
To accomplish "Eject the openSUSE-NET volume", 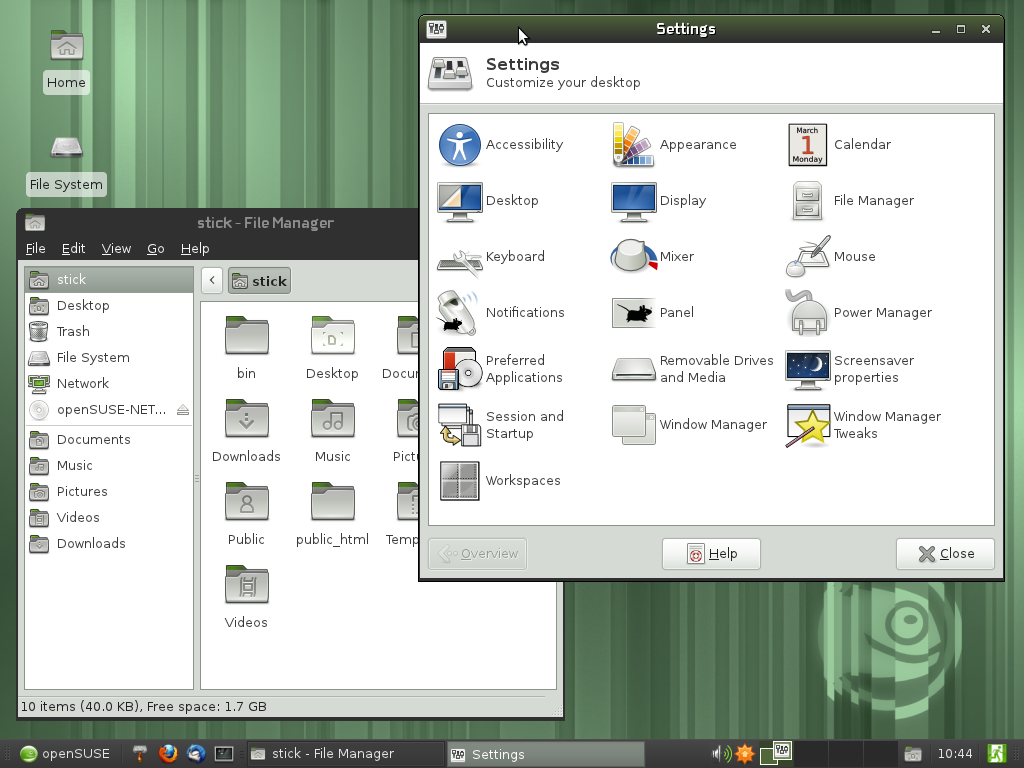I will tap(182, 410).
